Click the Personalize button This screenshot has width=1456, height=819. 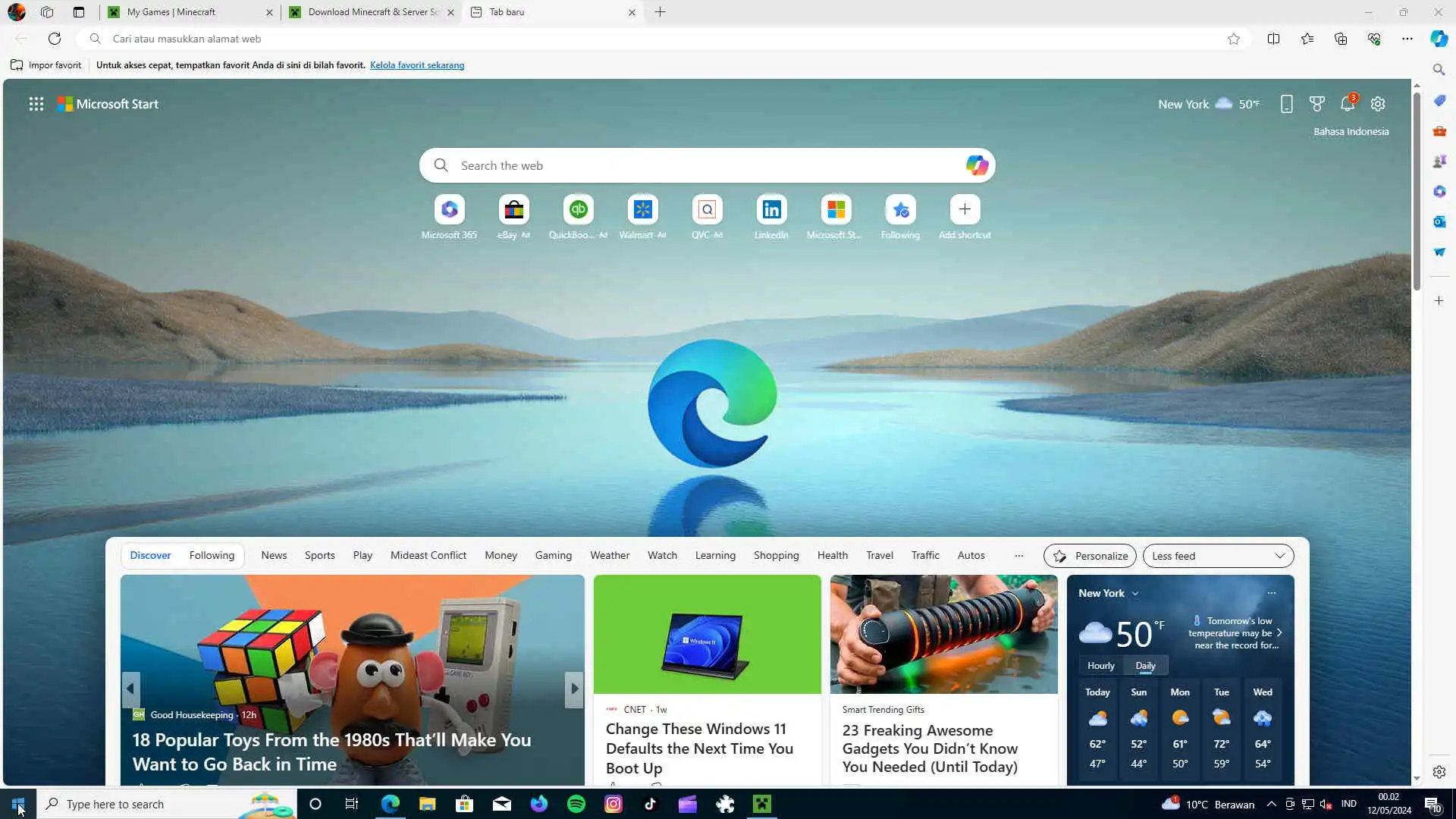[x=1090, y=556]
